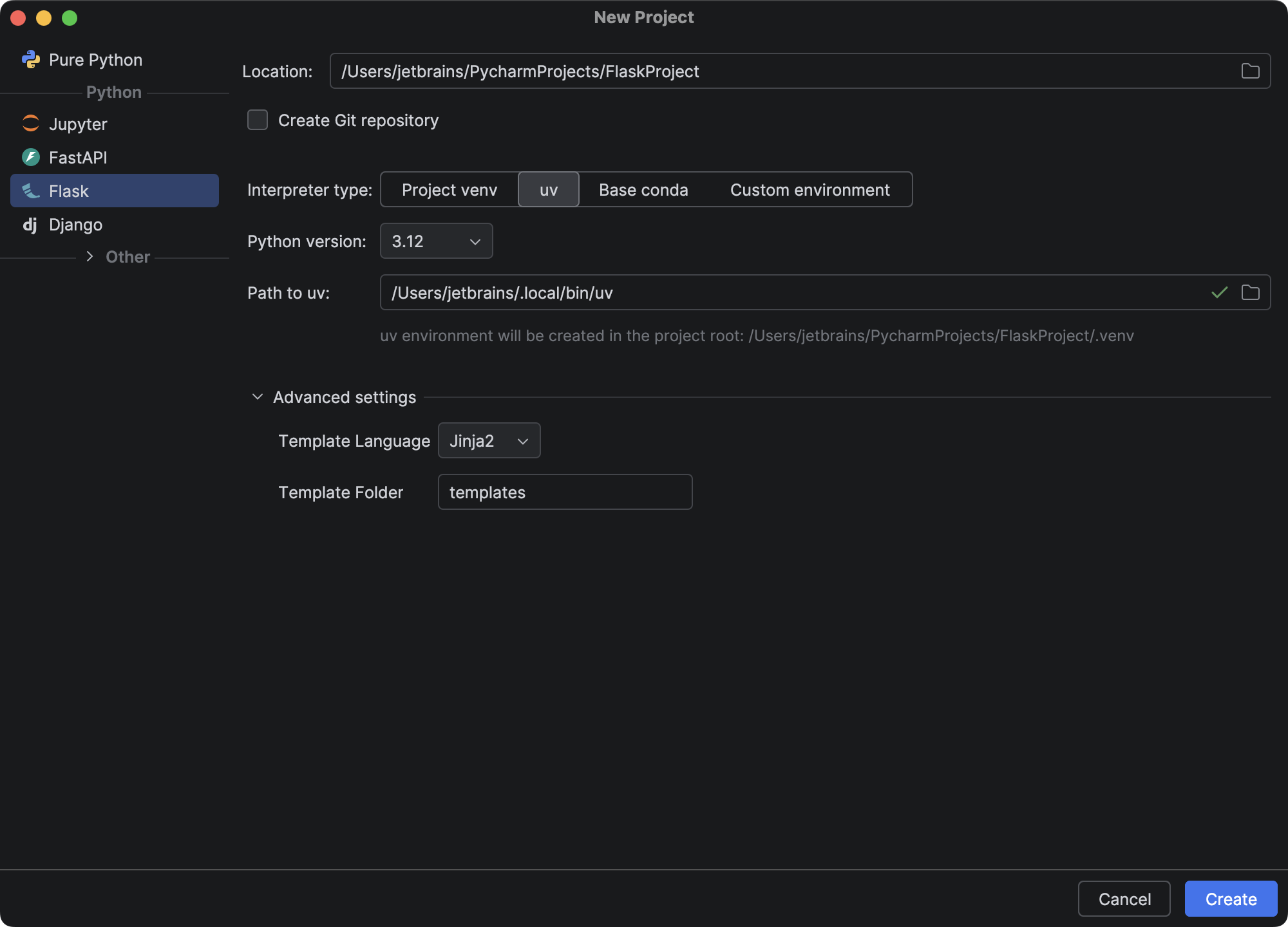Select the Jupyter project type icon
Image resolution: width=1288 pixels, height=927 pixels.
coord(30,124)
